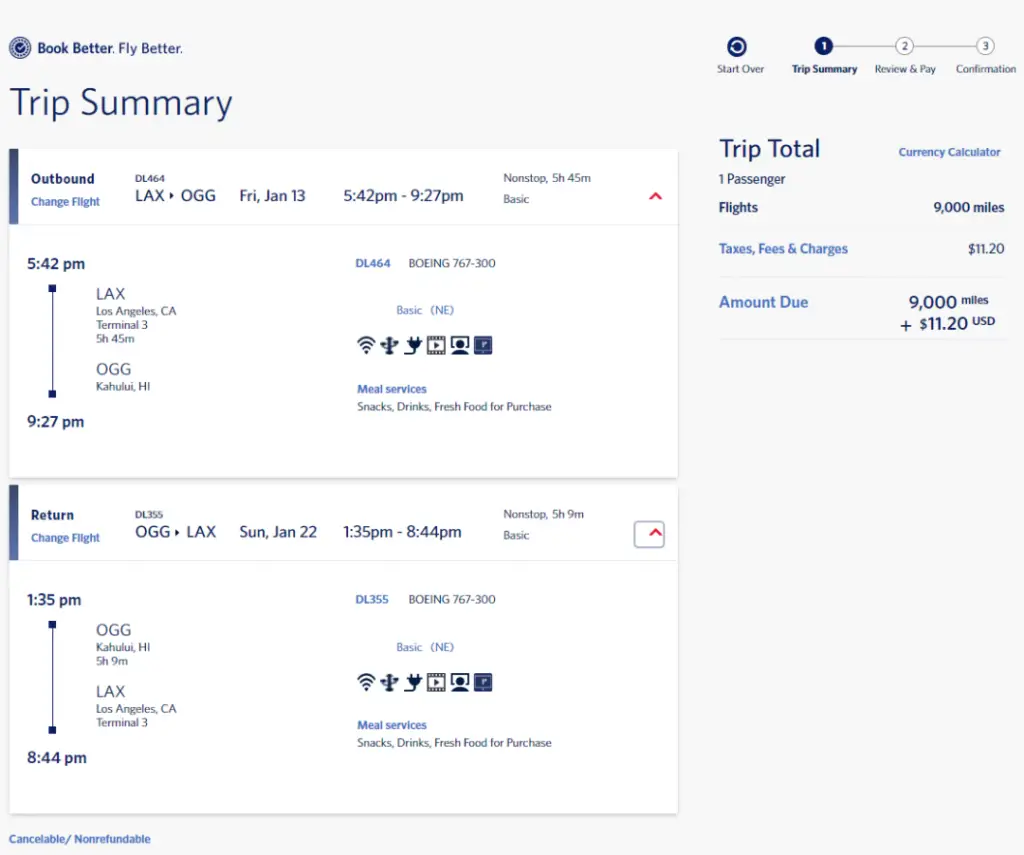Click the DL464 flight number link in details
1024x855 pixels.
(x=373, y=264)
